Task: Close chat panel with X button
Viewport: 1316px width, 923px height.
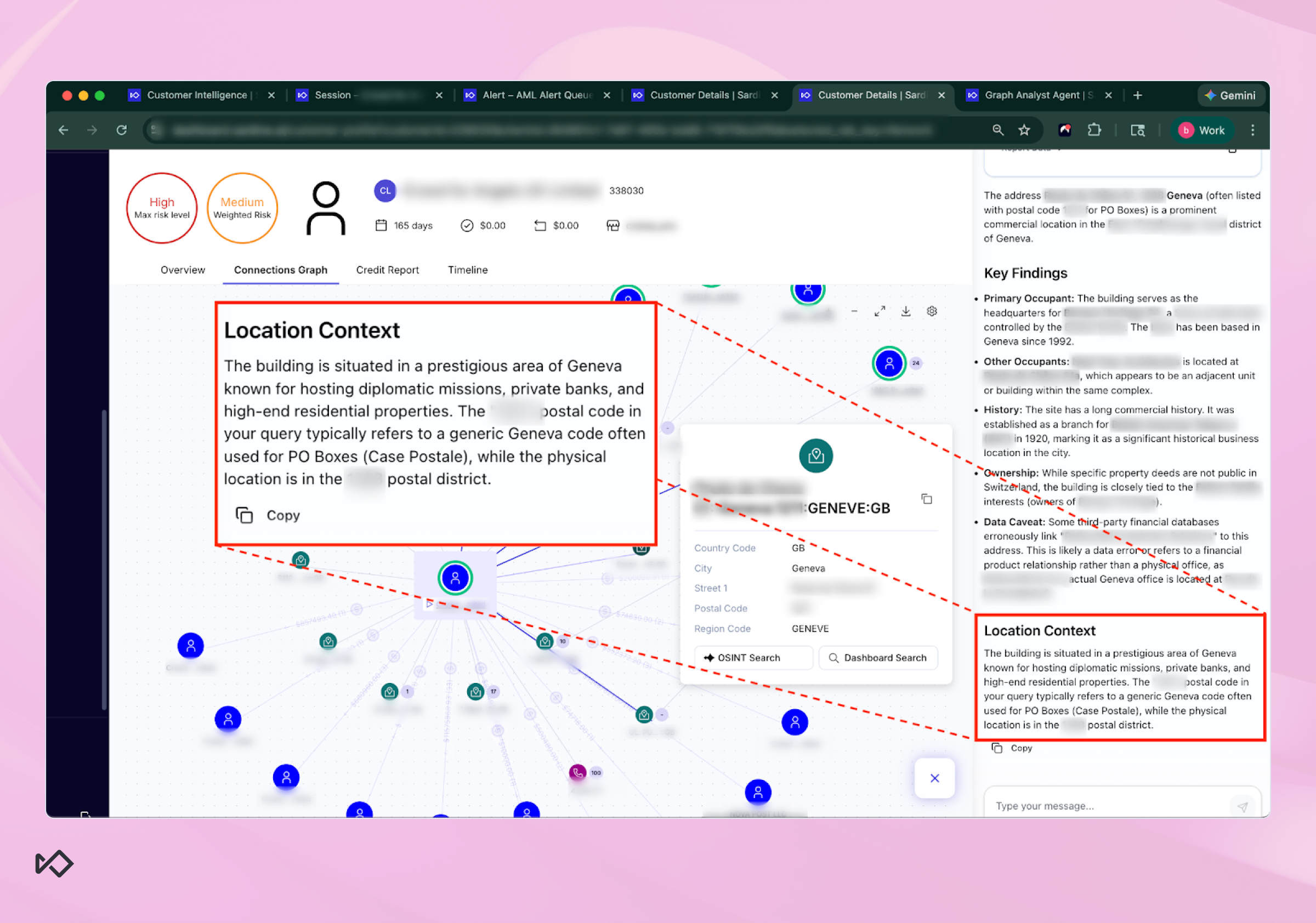Action: coord(934,778)
